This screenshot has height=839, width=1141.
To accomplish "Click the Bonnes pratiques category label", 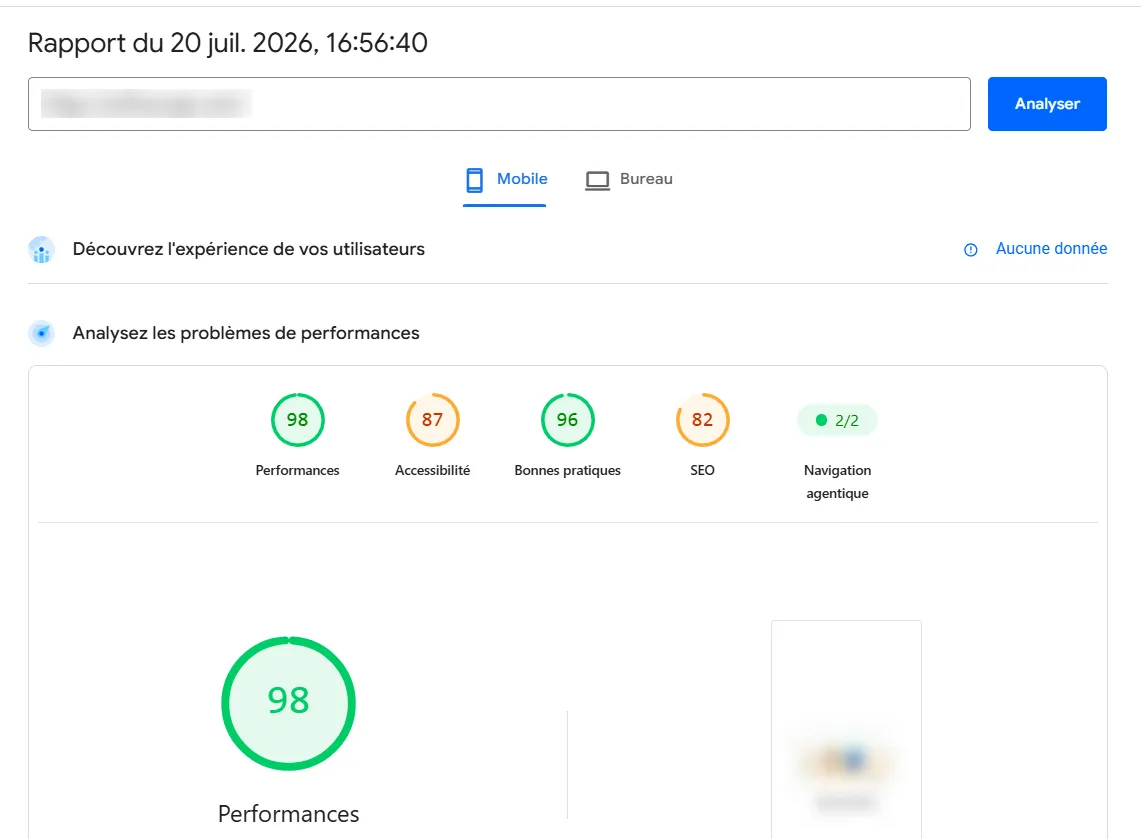I will coord(568,470).
